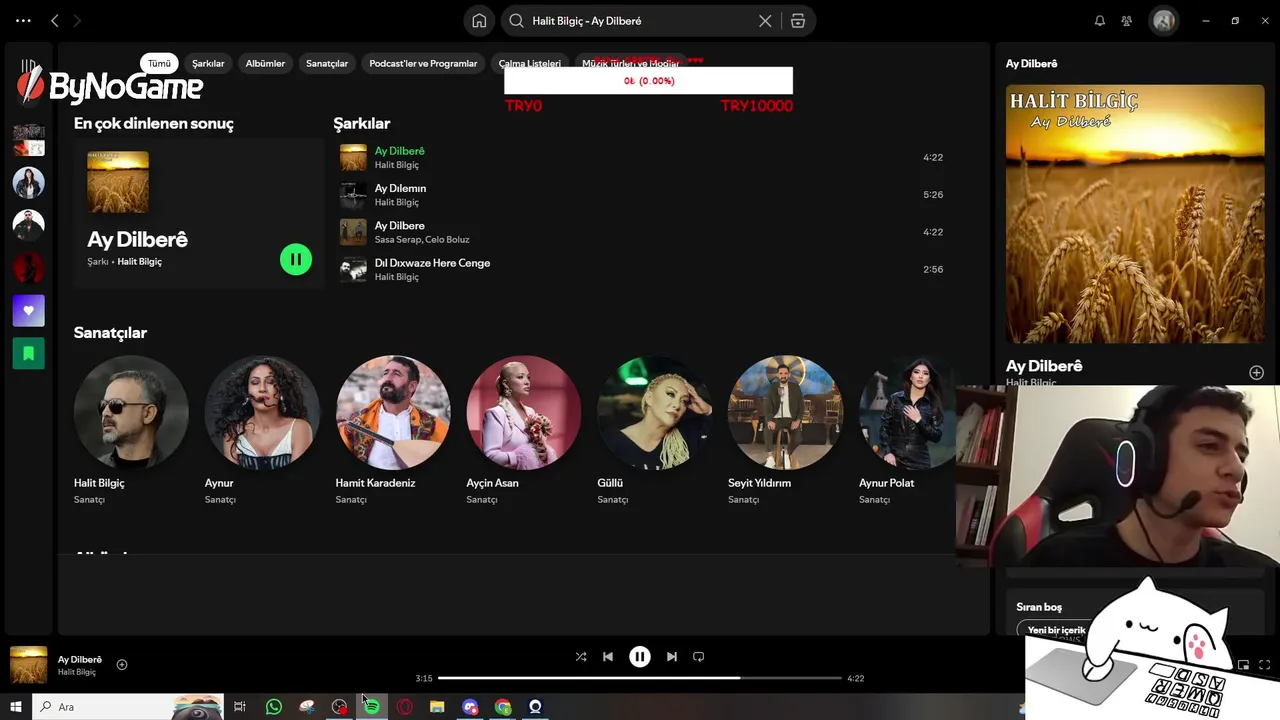Open the three-dot app menu
The height and width of the screenshot is (720, 1280).
click(x=23, y=20)
